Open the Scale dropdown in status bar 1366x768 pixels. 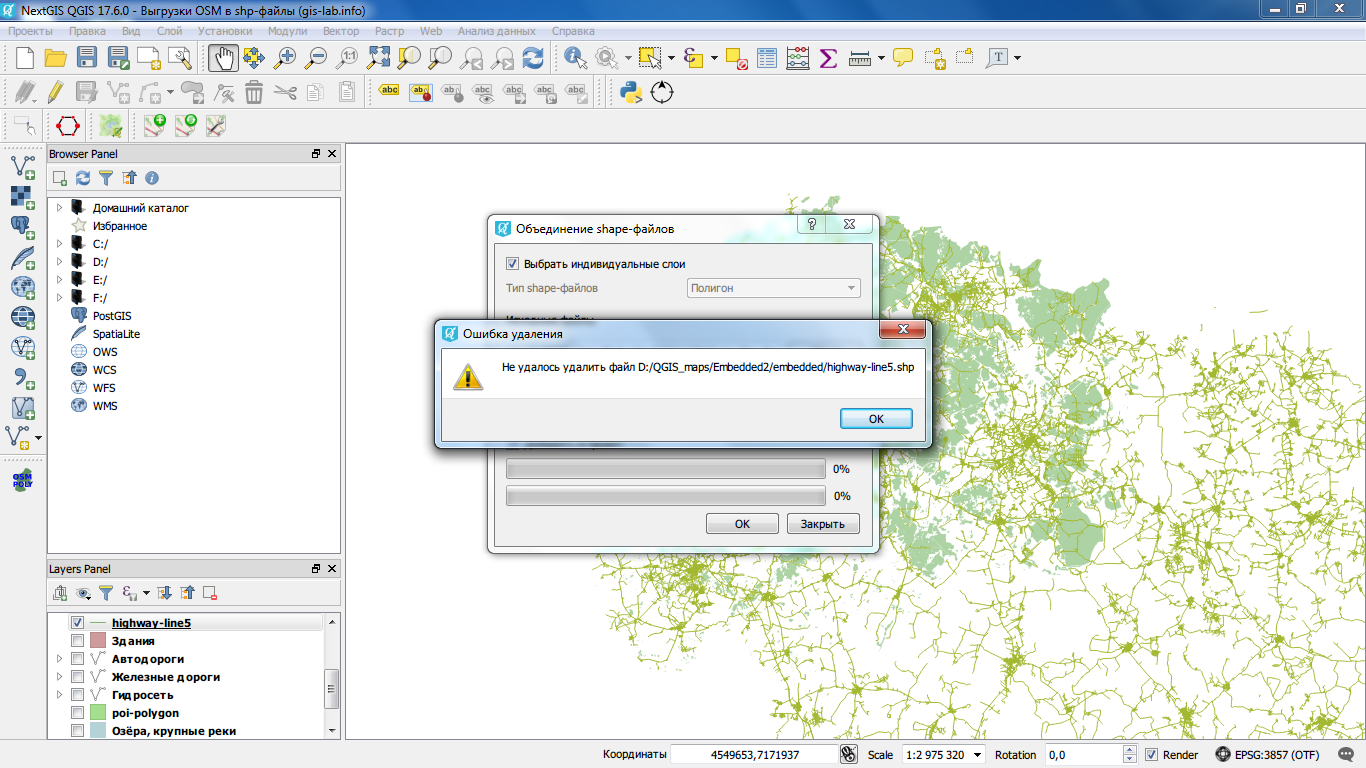pos(977,755)
